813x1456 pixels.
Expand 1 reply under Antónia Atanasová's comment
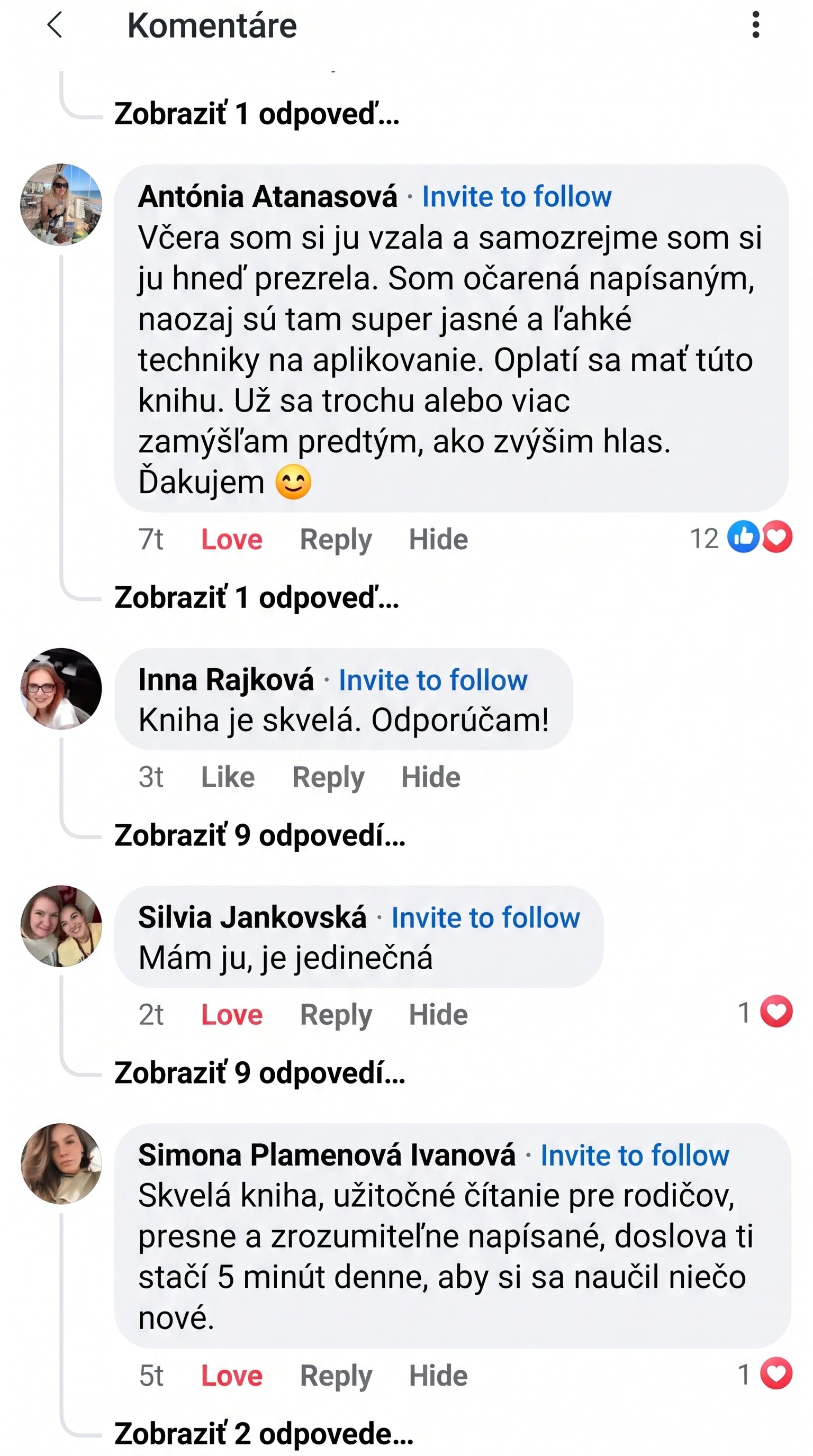click(x=257, y=597)
